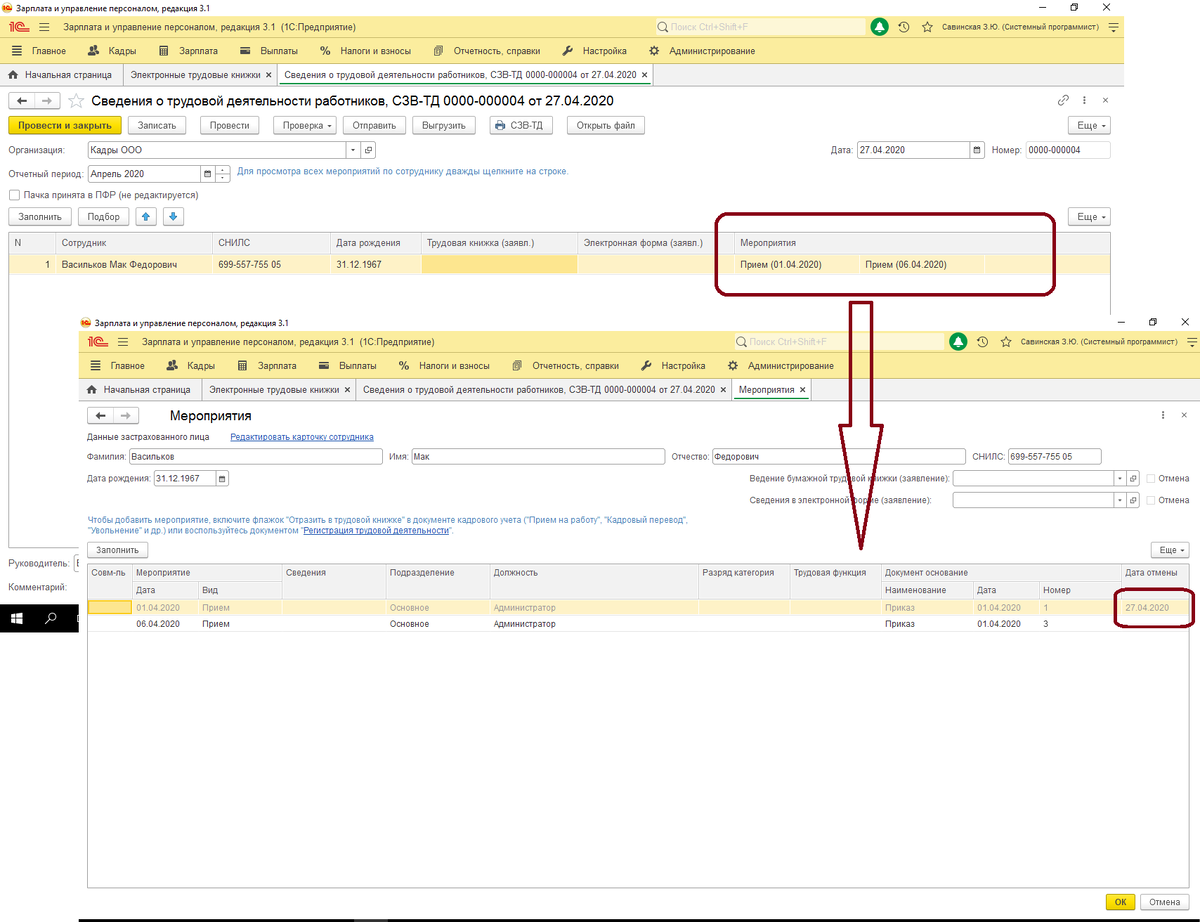Confirm with yellow OK button in Мероприятия

(1120, 902)
